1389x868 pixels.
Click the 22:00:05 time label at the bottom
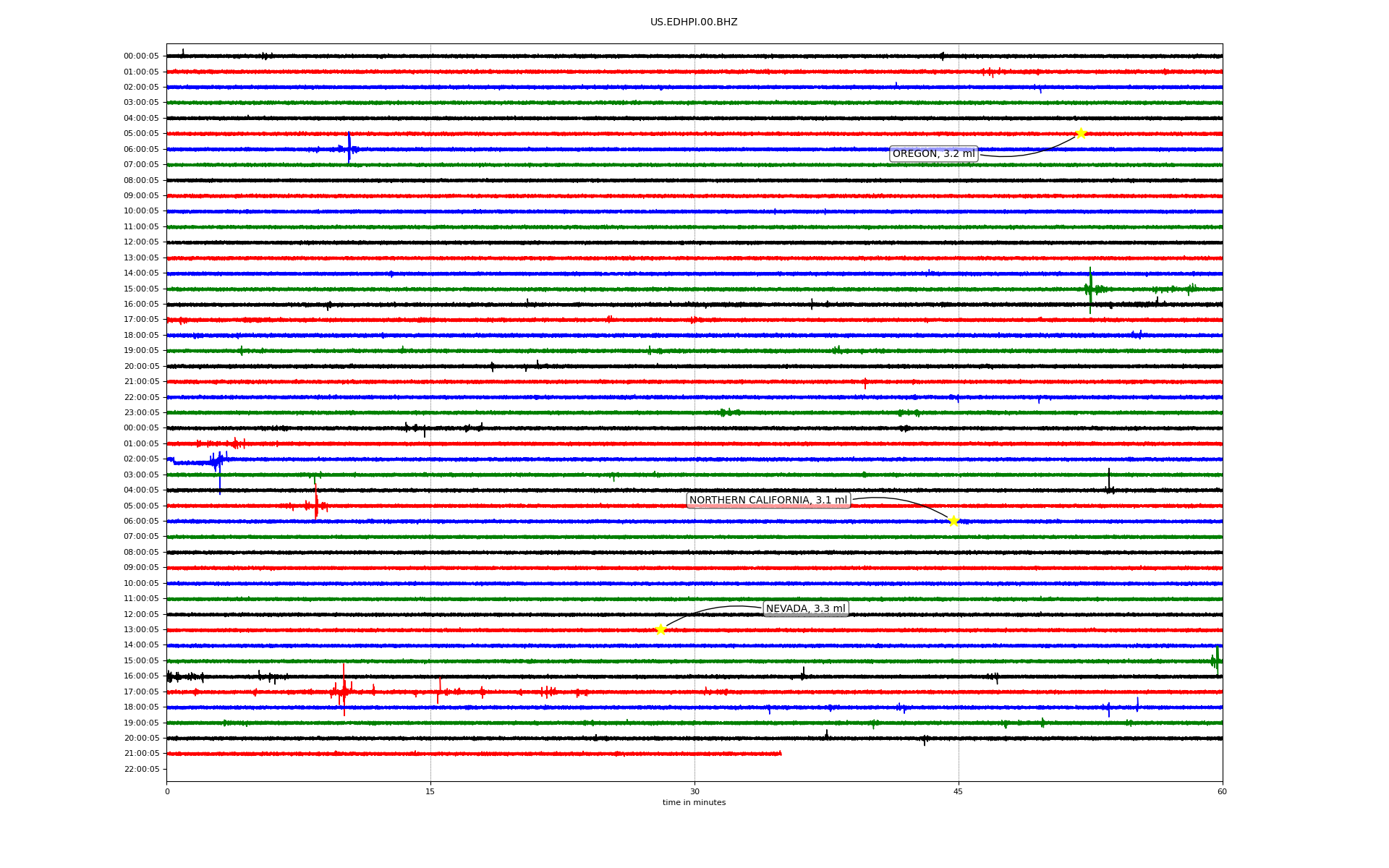pyautogui.click(x=141, y=769)
